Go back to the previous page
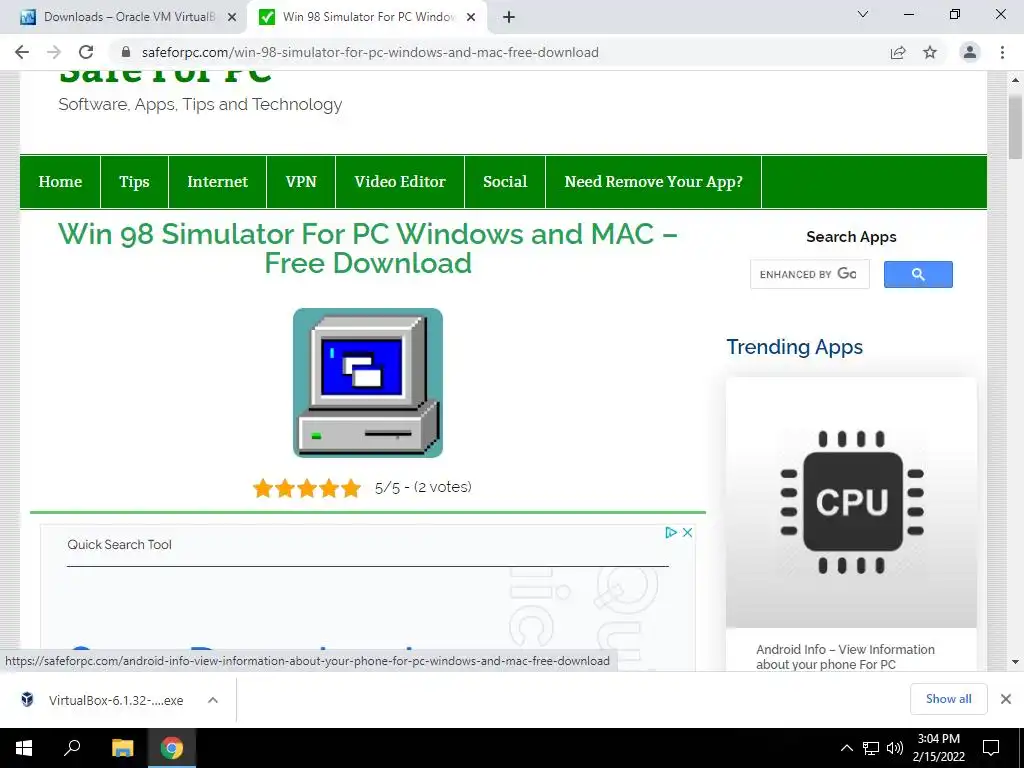The height and width of the screenshot is (768, 1024). coord(22,52)
